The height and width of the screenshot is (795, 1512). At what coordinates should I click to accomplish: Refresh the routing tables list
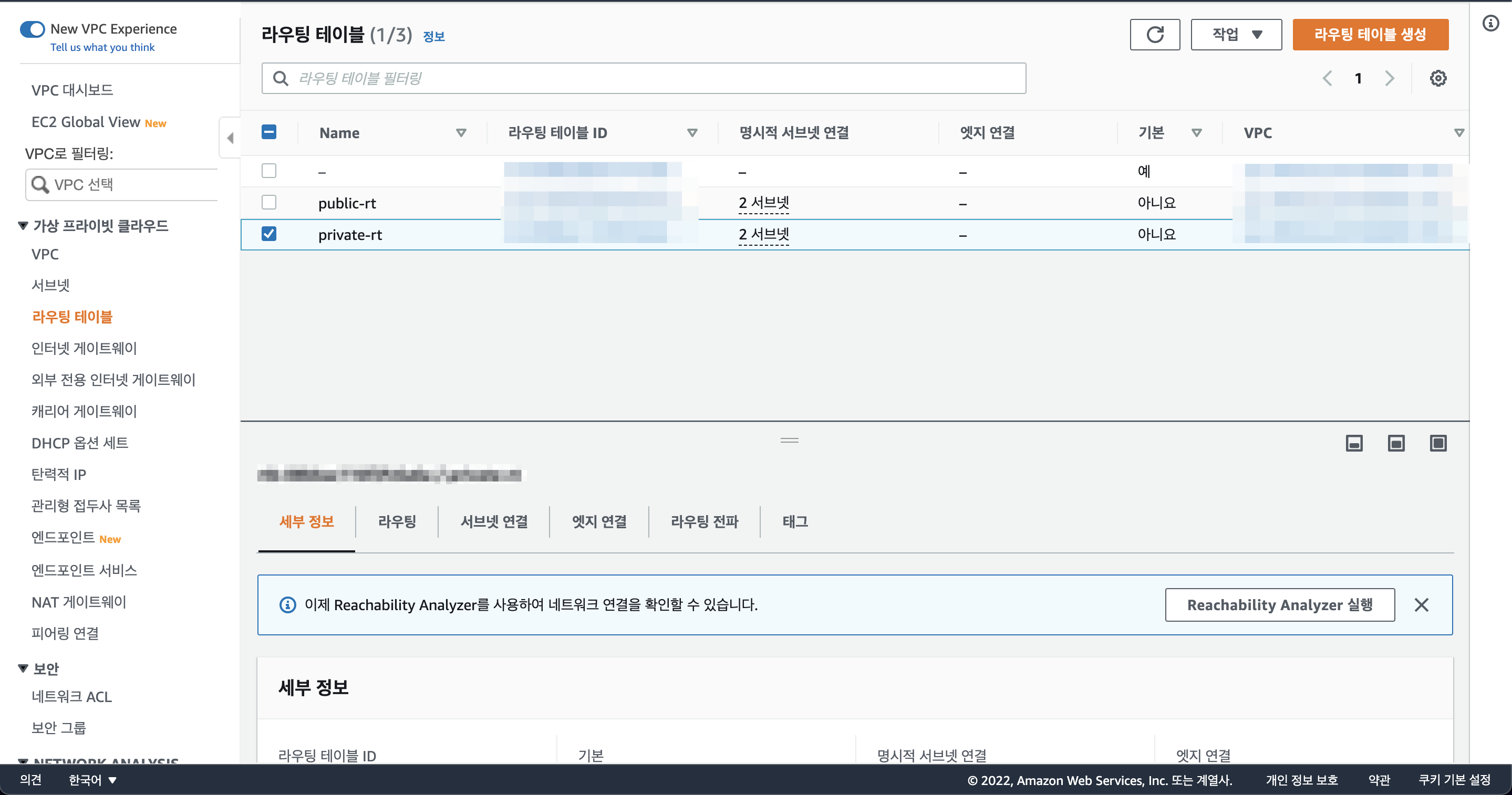1155,35
